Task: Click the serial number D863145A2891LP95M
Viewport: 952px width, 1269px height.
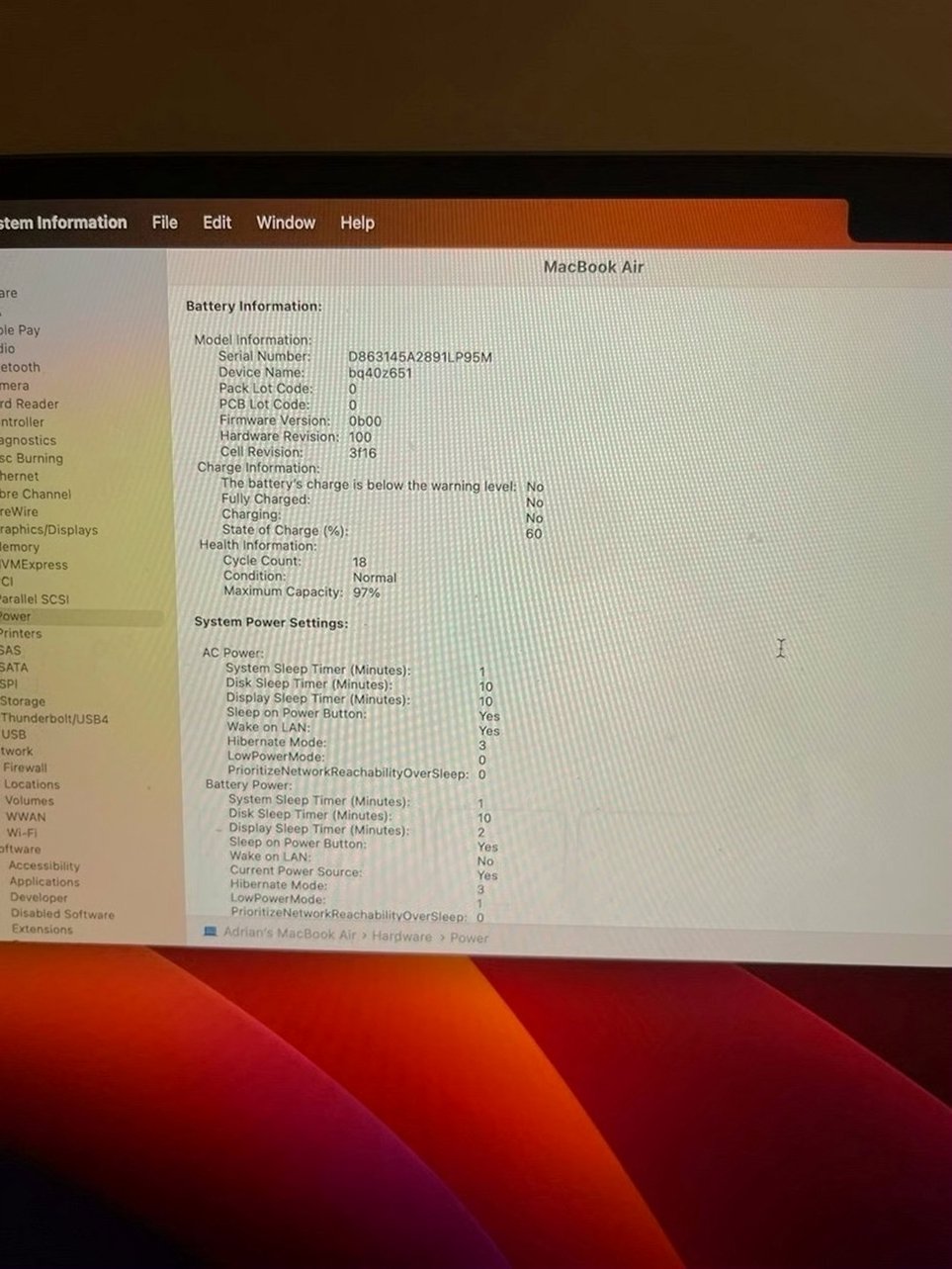Action: (420, 357)
